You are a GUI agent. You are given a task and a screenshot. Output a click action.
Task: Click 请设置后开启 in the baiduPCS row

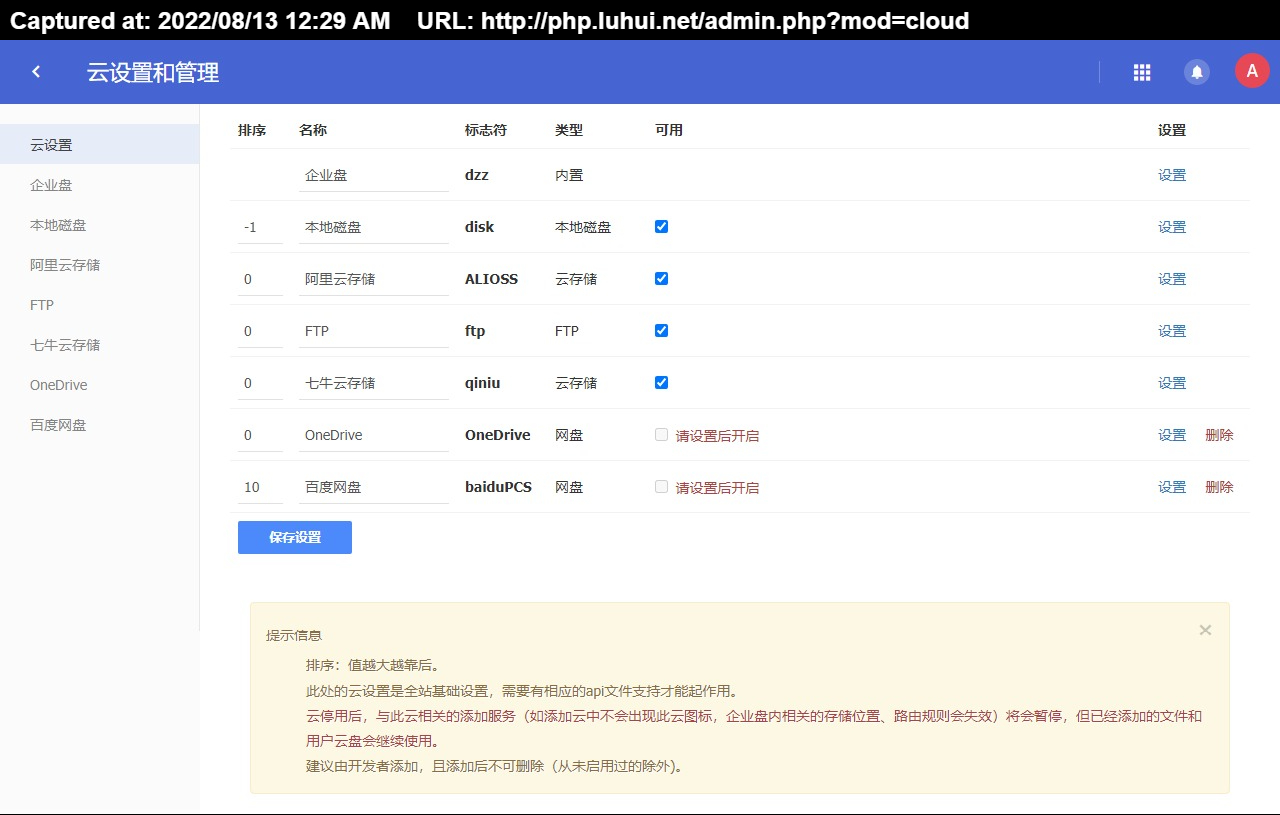[x=717, y=488]
